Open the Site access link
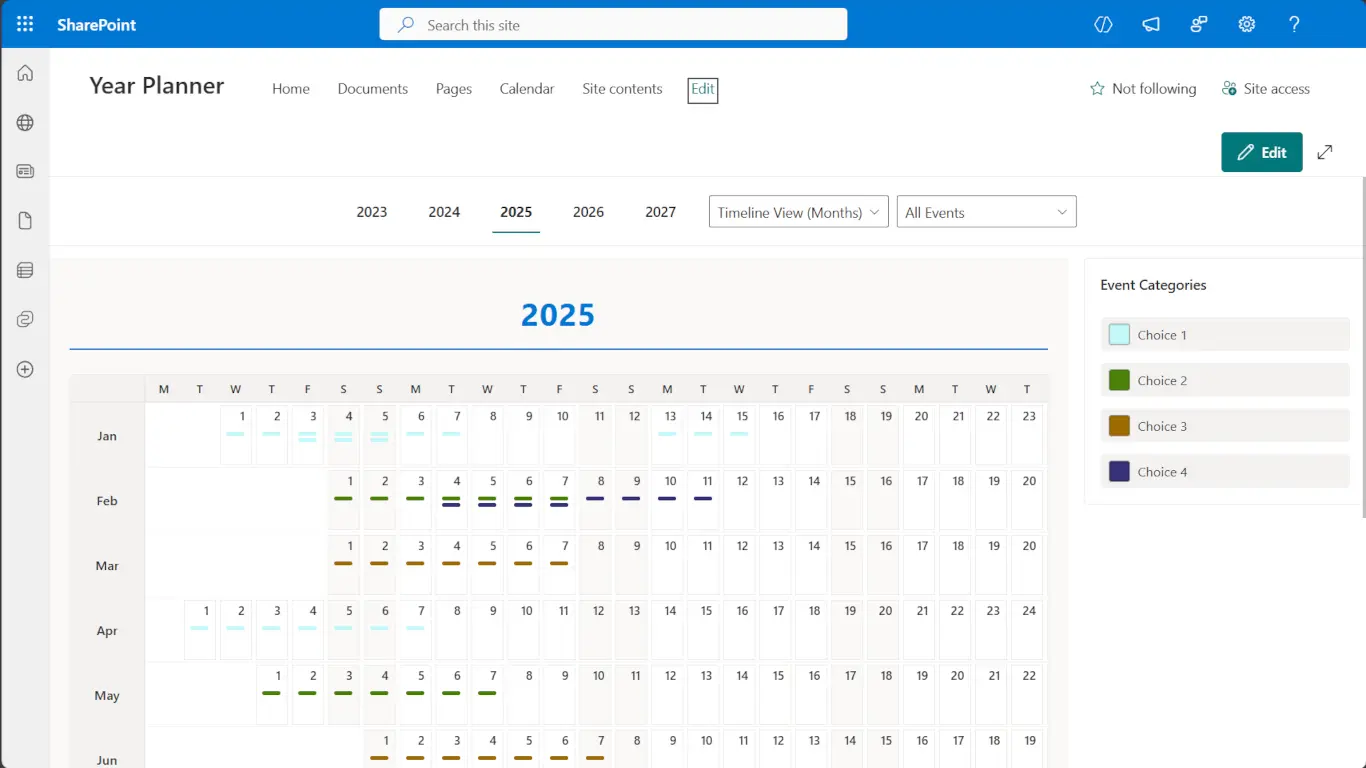Viewport: 1366px width, 768px height. coord(1265,88)
